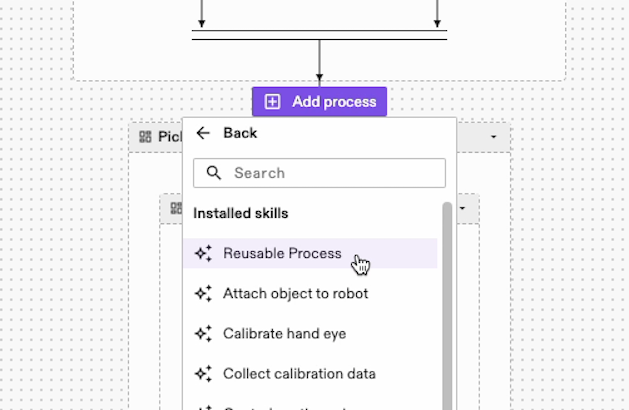Open the inner nested node dropdown arrow
629x410 pixels.
(462, 209)
